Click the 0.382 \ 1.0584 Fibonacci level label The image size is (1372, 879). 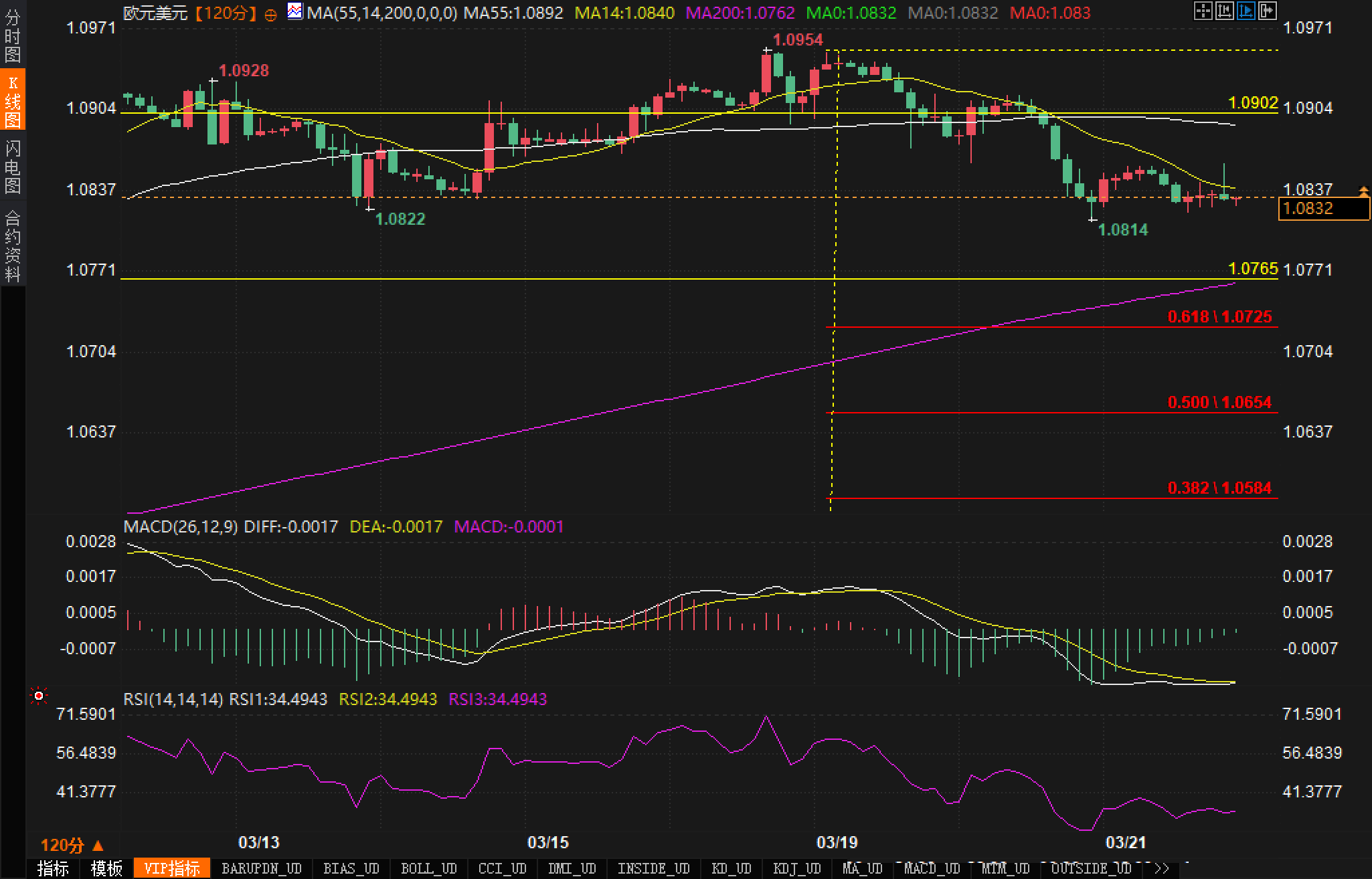[x=1219, y=488]
